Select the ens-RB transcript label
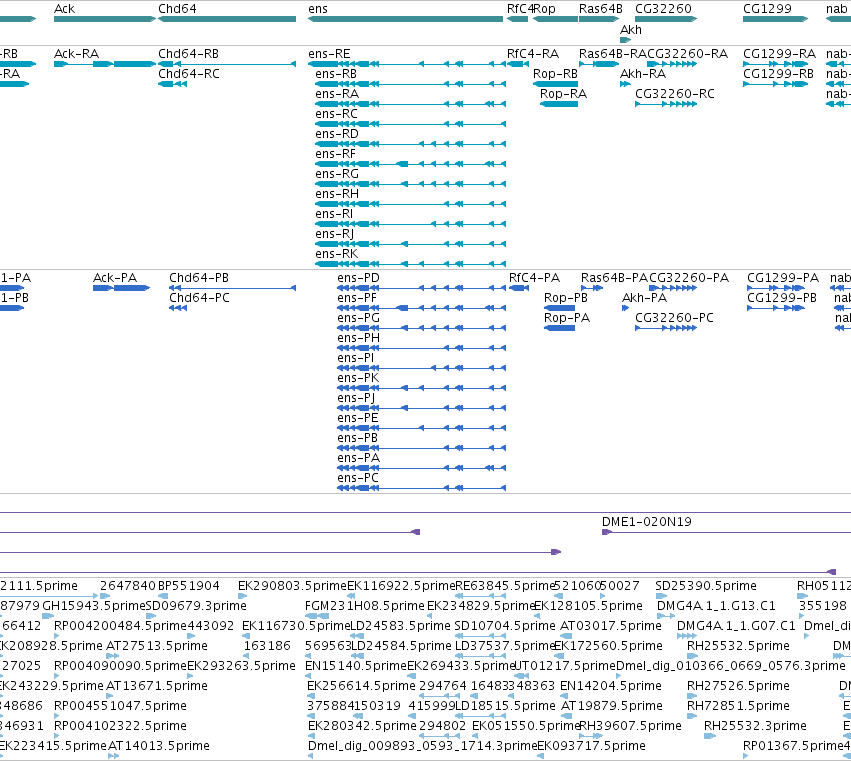 336,74
